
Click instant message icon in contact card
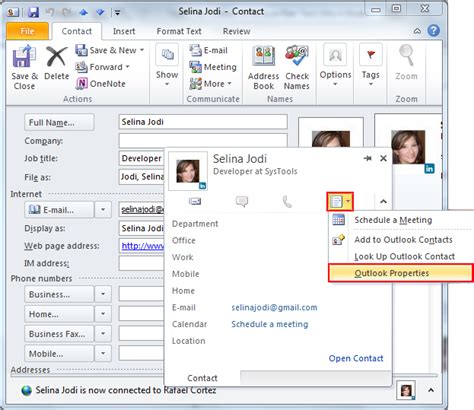point(242,201)
